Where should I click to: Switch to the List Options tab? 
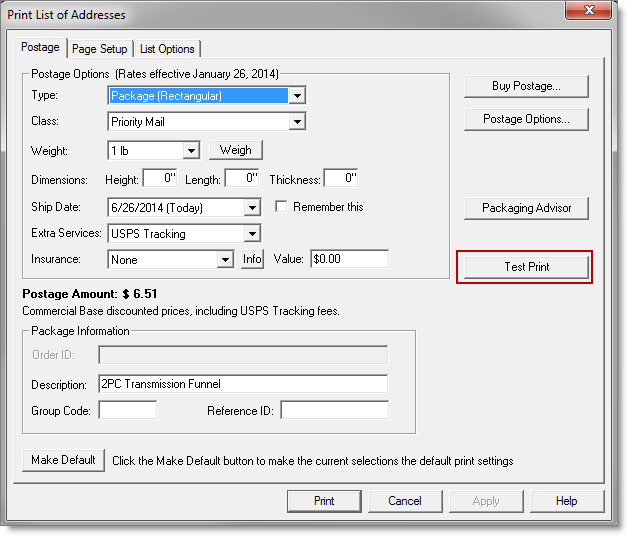(x=168, y=49)
